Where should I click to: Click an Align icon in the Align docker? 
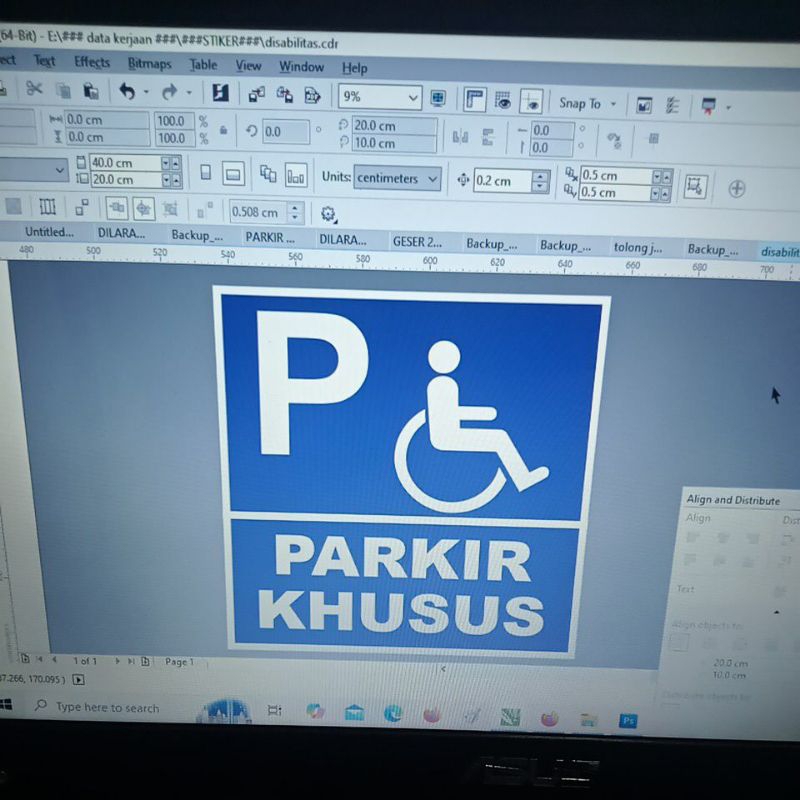coord(695,537)
